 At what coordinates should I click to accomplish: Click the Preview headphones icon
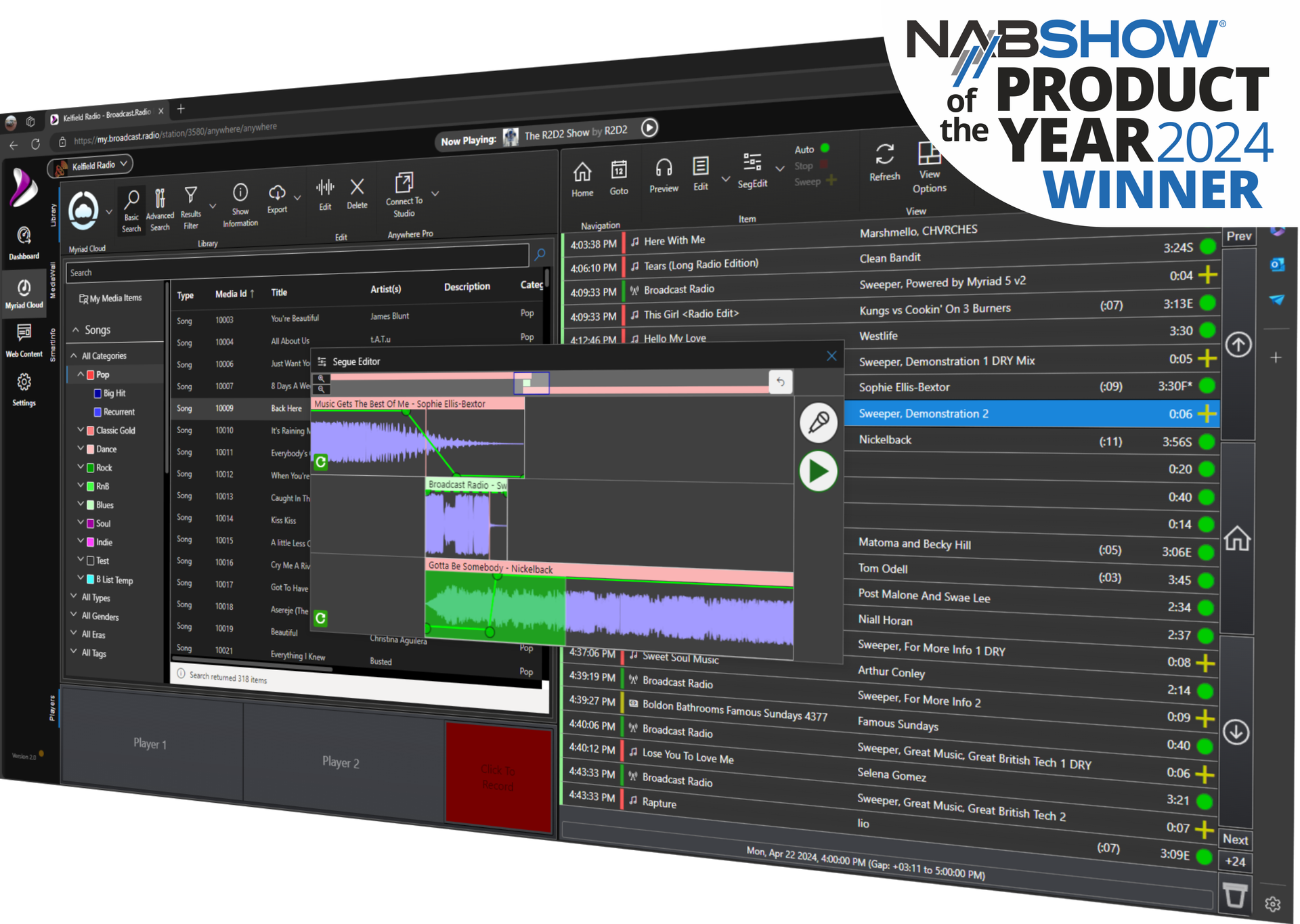pos(664,169)
